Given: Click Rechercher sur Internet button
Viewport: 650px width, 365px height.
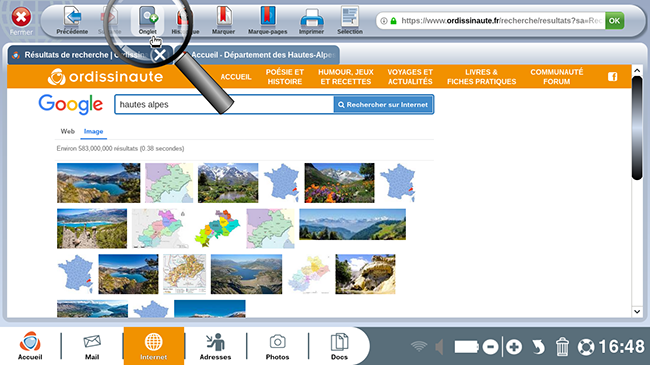Looking at the screenshot, I should [383, 105].
